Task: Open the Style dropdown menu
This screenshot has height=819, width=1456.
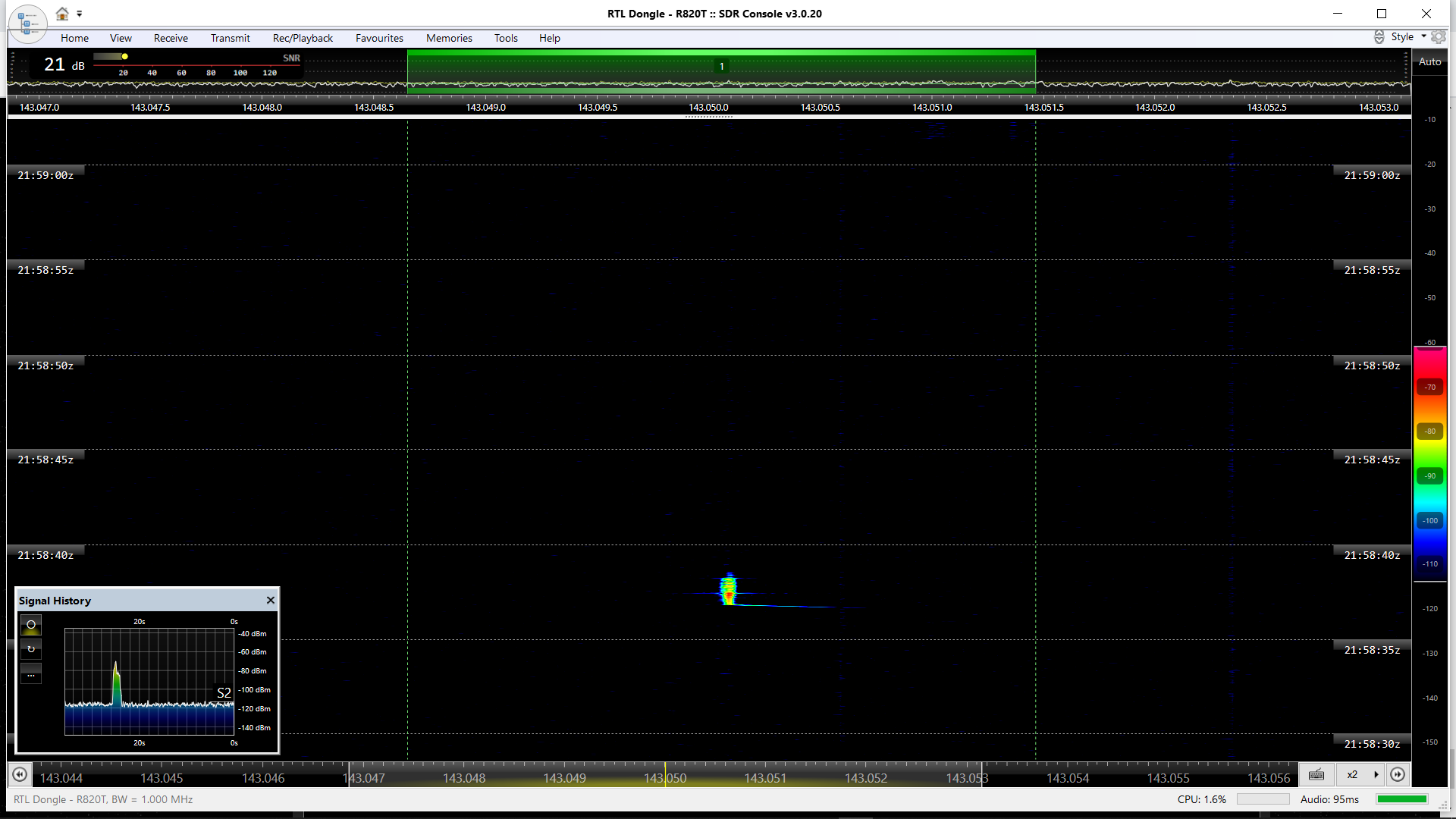Action: (1408, 36)
